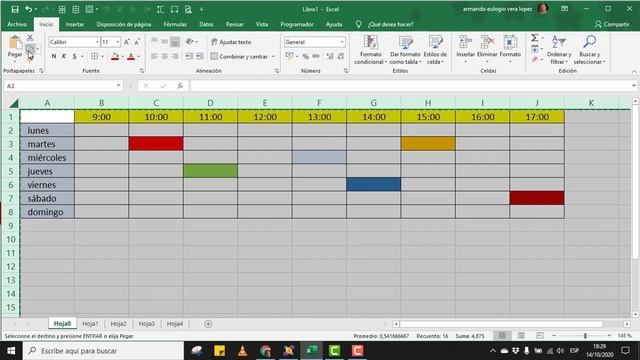Switch to the Insertar tab
640x360 pixels.
tap(75, 24)
